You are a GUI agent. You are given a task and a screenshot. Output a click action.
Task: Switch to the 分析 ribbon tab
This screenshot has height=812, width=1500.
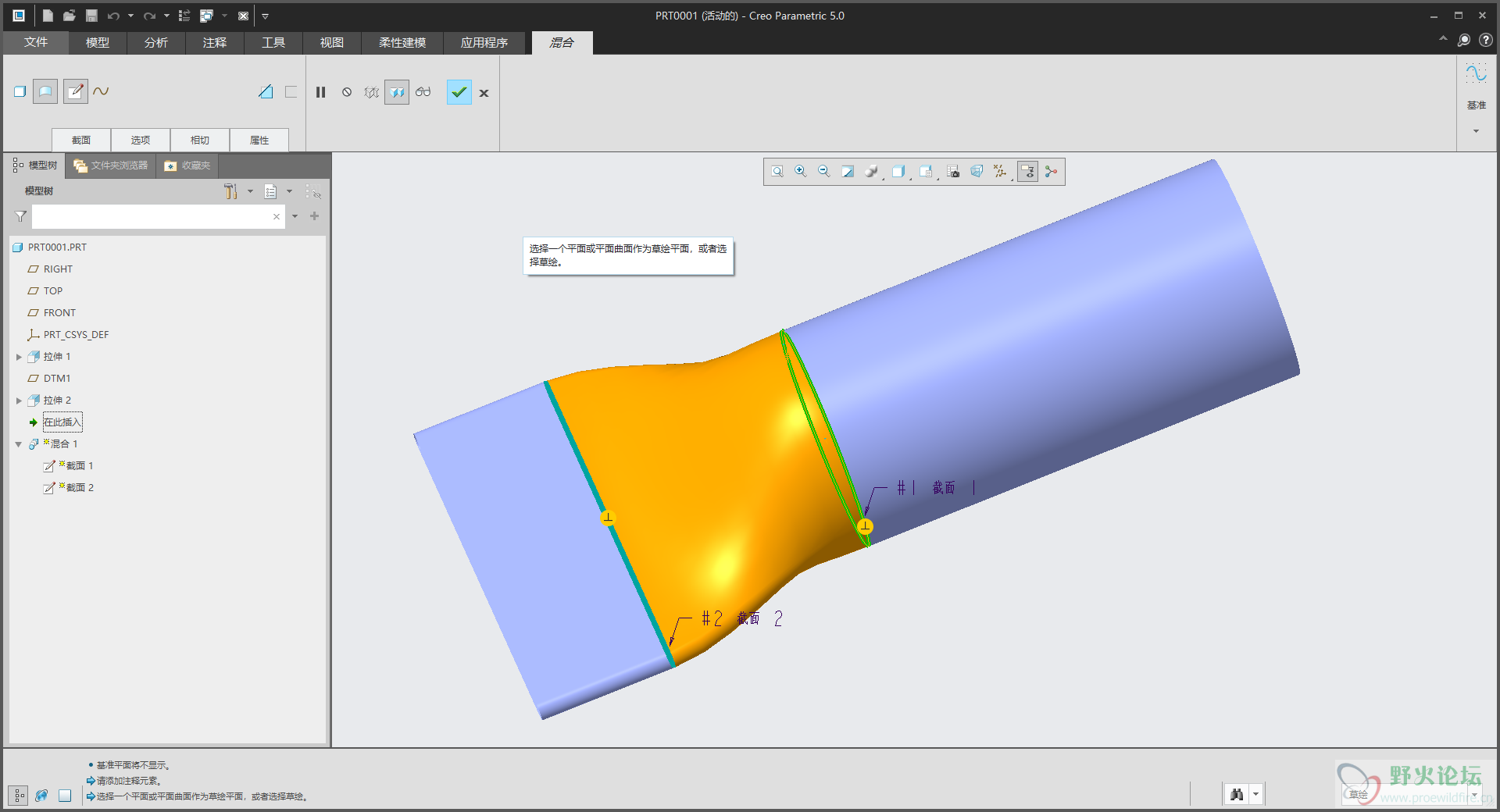click(x=156, y=42)
